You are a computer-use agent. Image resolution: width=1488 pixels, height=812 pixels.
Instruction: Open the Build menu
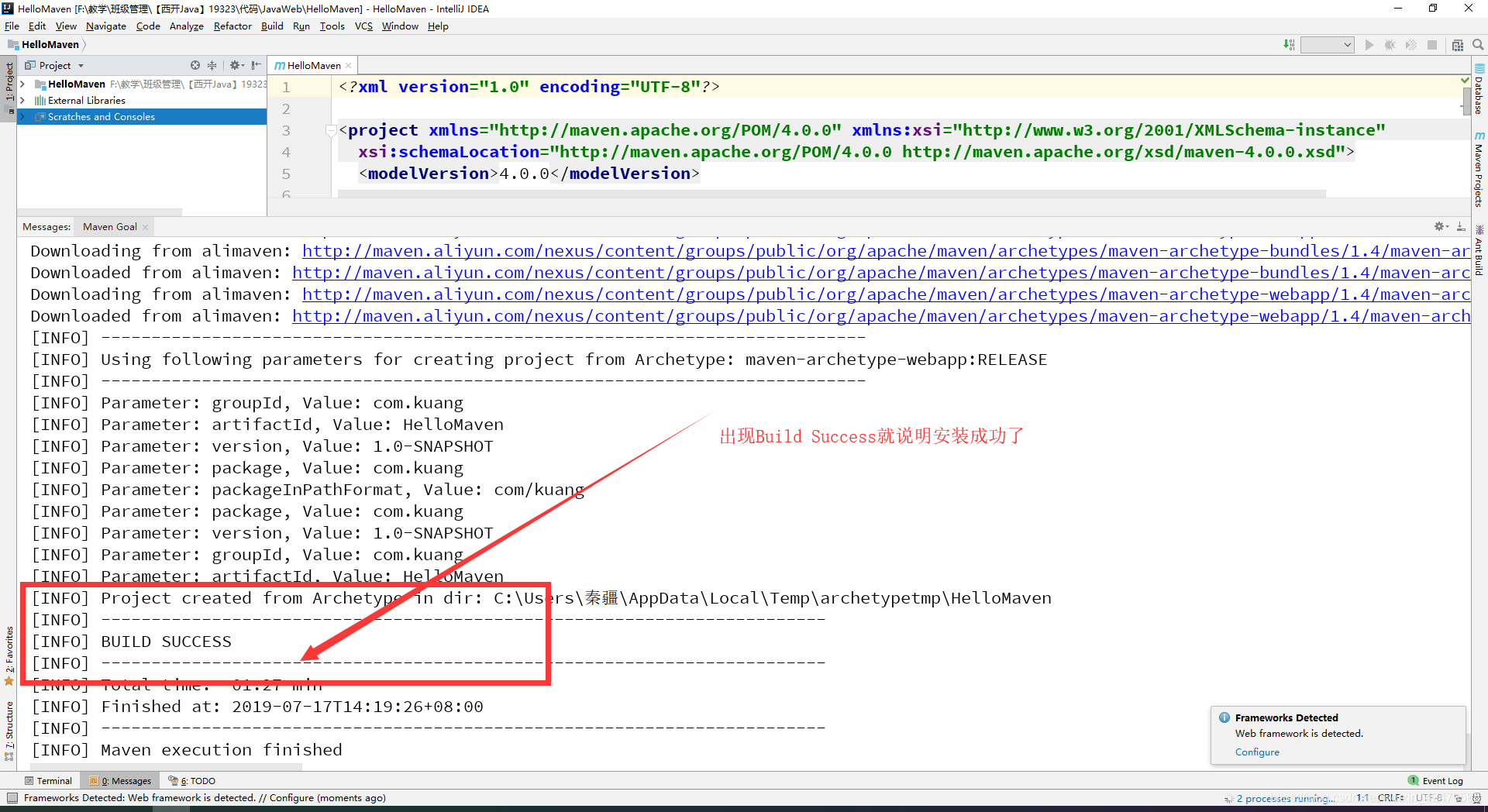[x=272, y=26]
